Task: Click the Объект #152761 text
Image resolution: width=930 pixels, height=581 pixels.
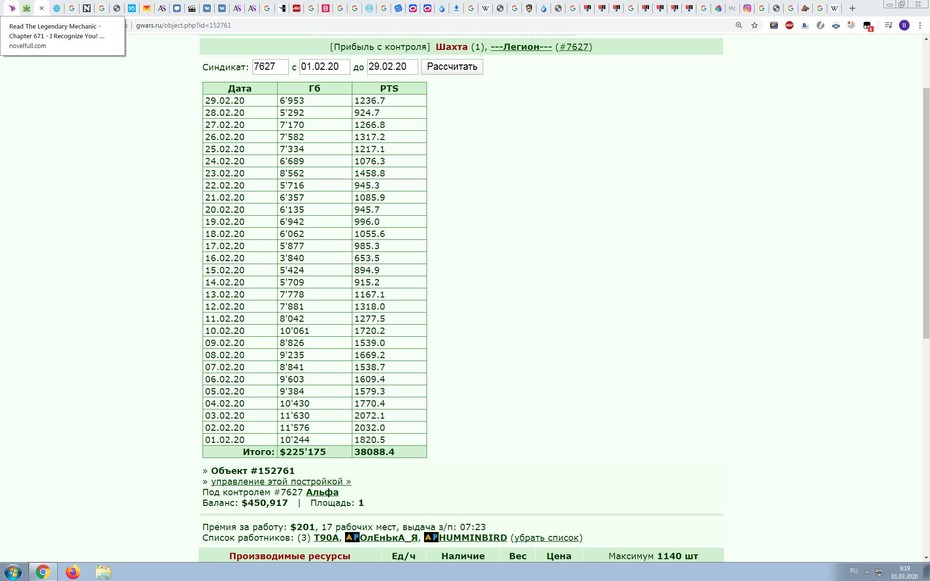Action: (253, 471)
